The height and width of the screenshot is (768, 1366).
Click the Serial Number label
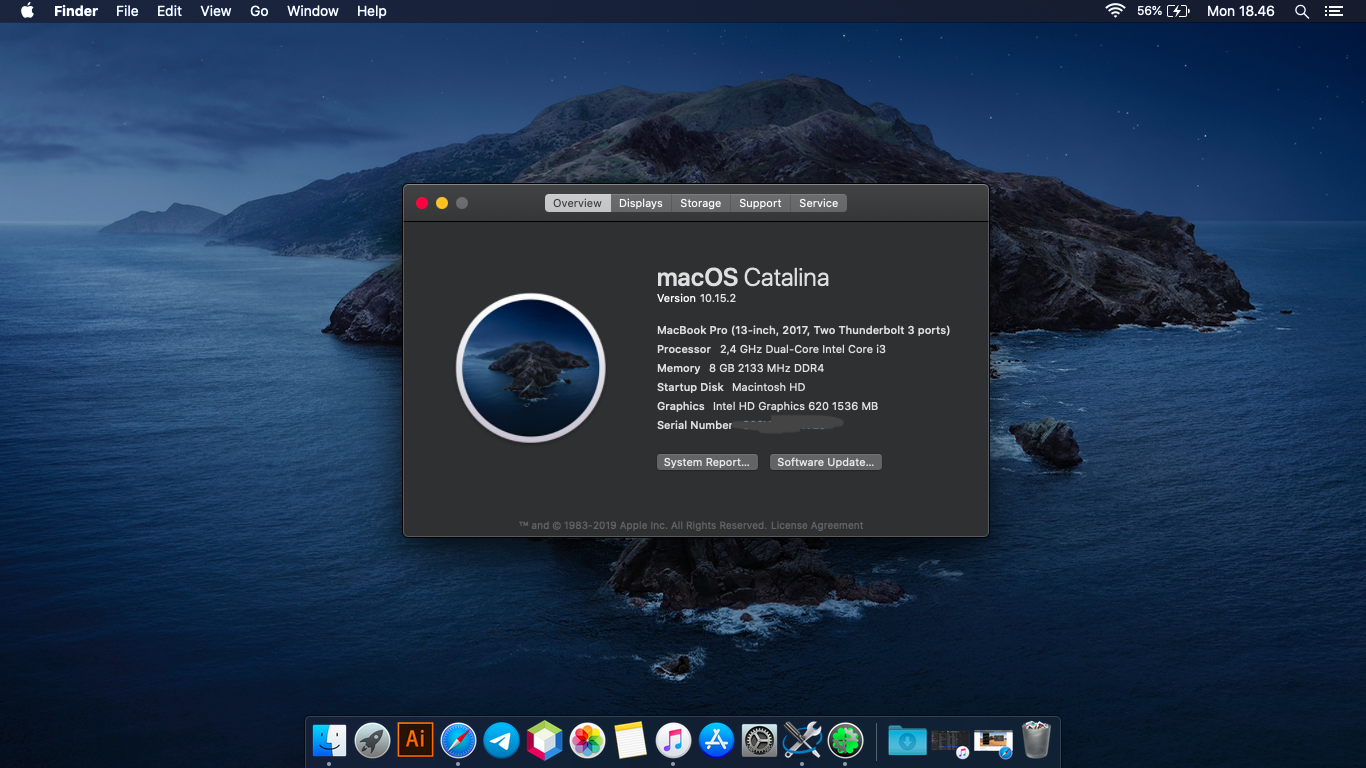click(695, 425)
